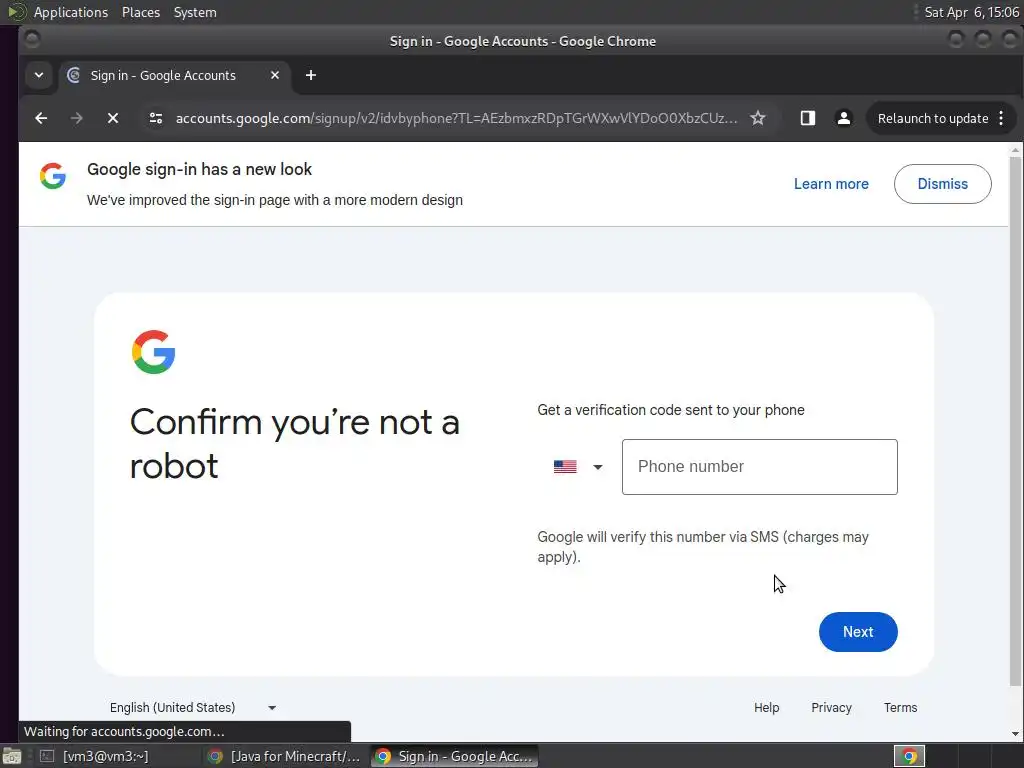Click the address bar URL
1024x768 pixels.
(456, 118)
